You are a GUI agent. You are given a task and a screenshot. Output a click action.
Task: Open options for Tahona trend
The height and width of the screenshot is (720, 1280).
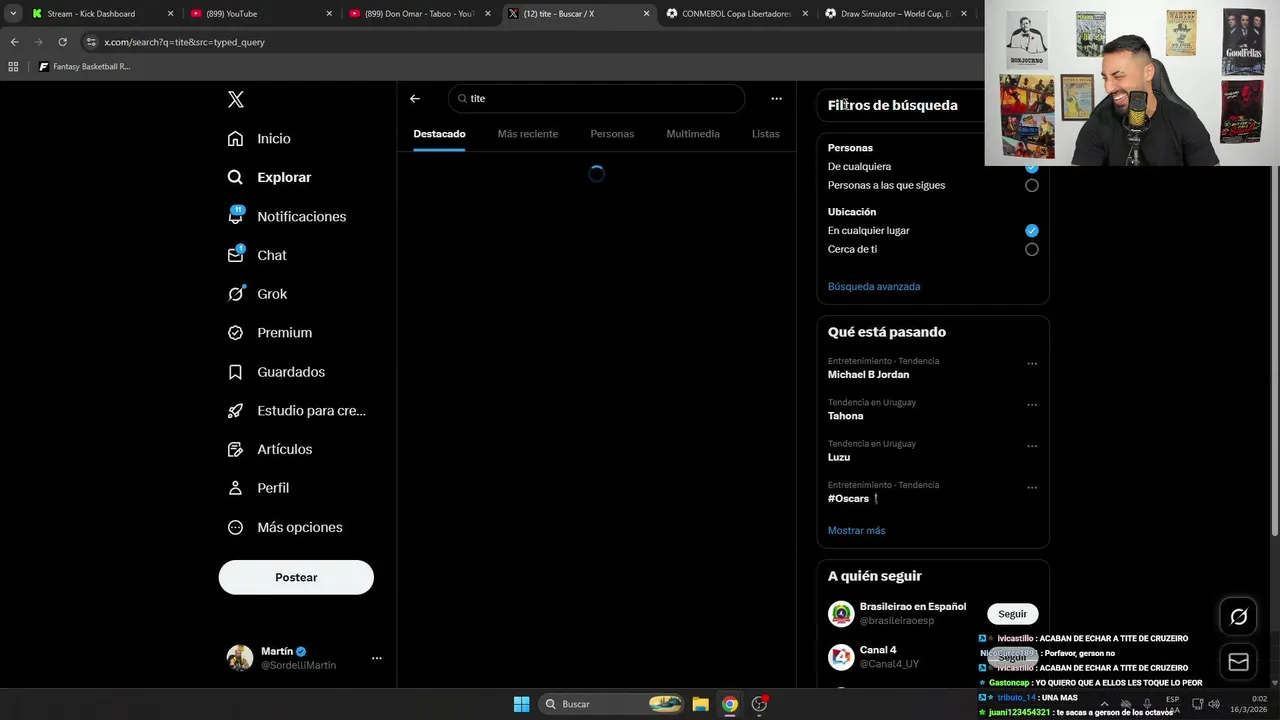click(x=1032, y=405)
